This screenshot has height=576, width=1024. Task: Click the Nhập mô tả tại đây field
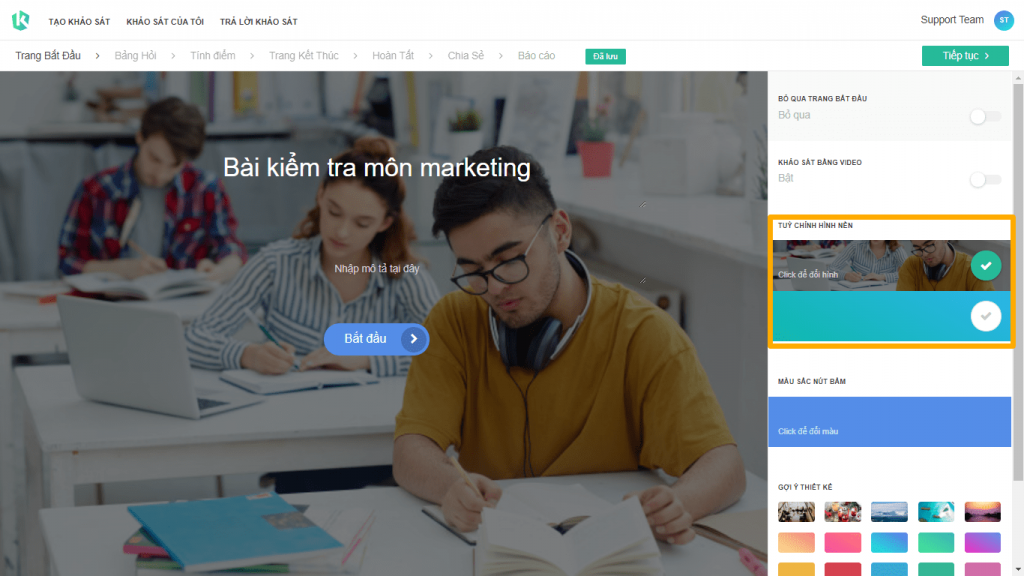click(377, 268)
